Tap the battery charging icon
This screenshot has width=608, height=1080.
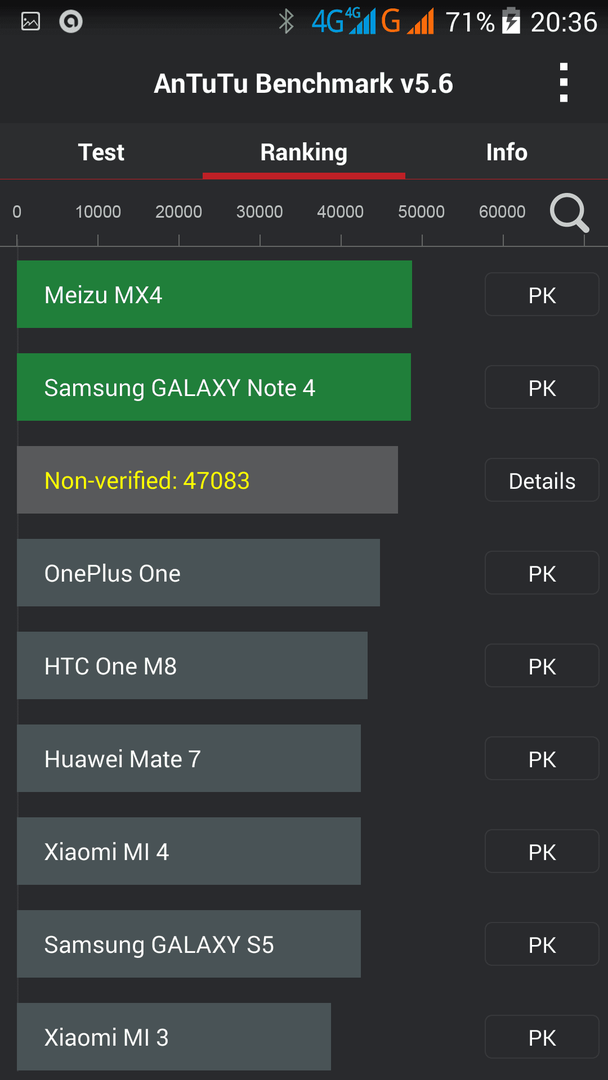(510, 22)
